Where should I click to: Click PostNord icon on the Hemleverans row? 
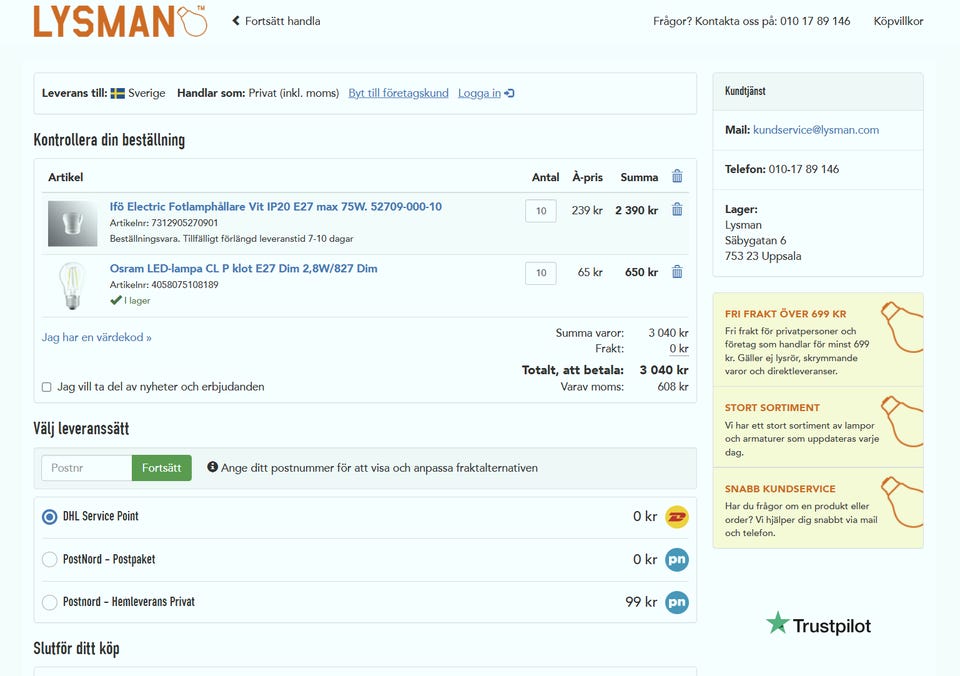677,603
